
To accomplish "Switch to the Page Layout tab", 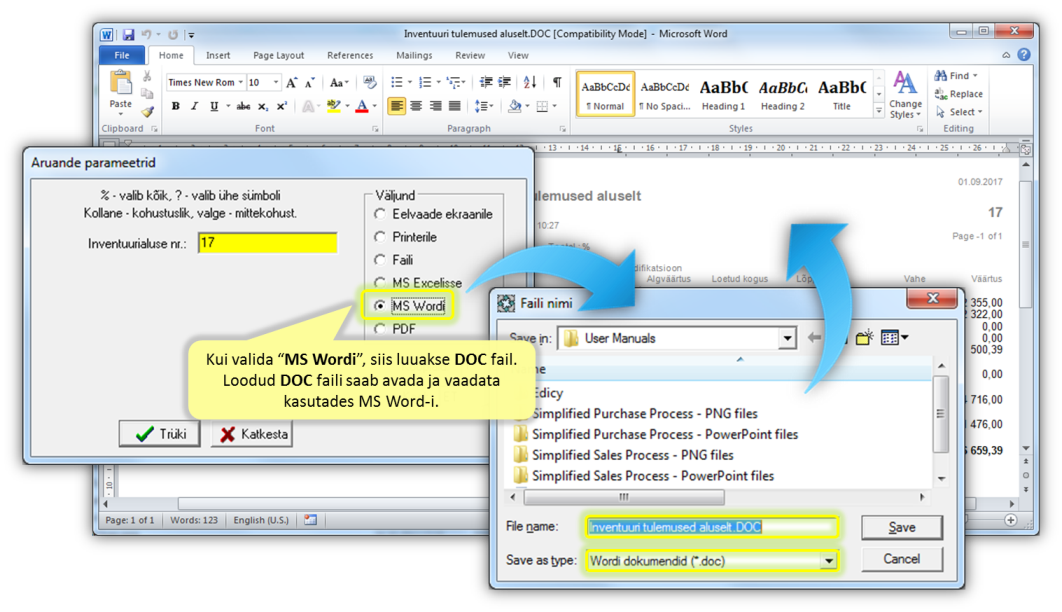I will point(278,56).
